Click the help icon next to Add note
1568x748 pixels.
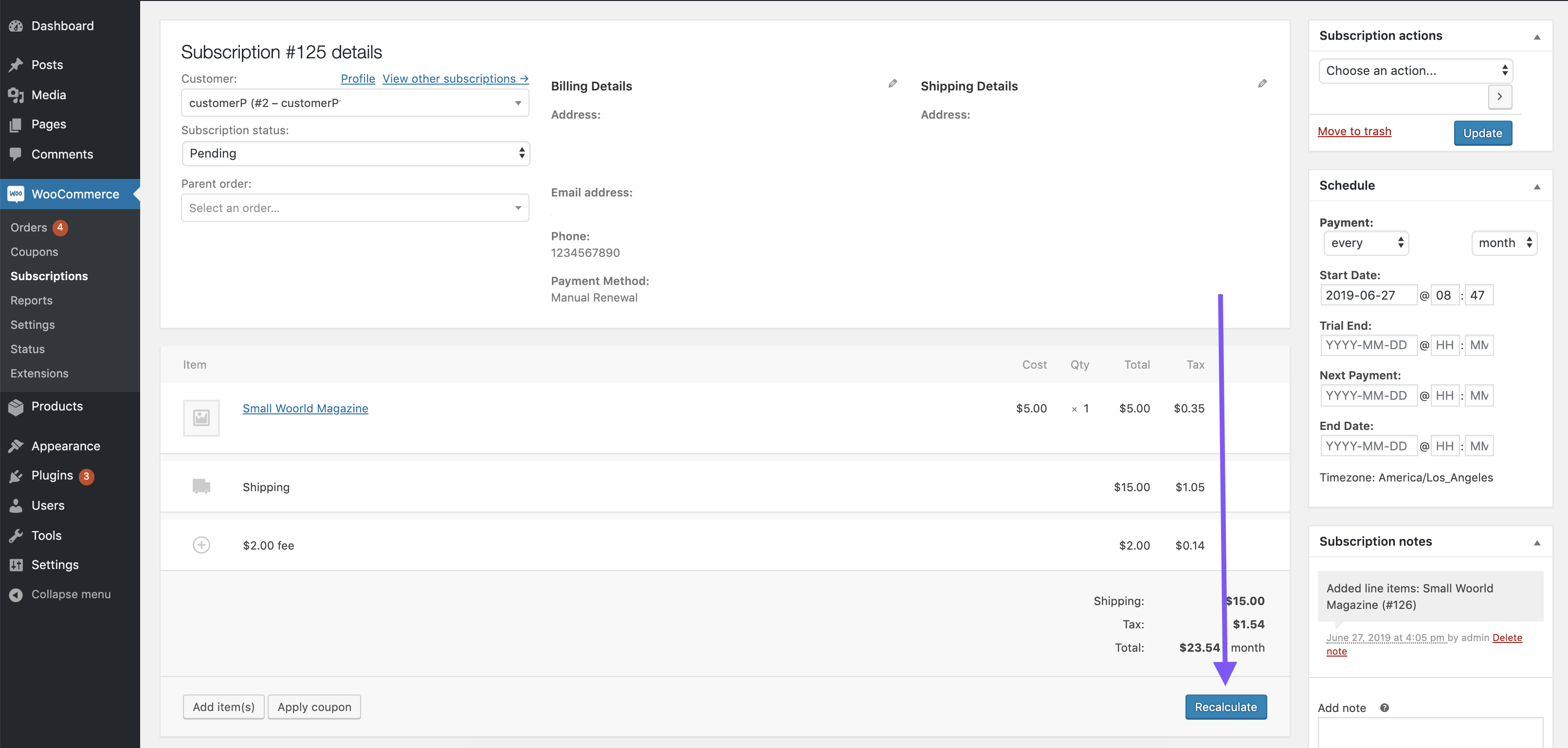point(1384,707)
